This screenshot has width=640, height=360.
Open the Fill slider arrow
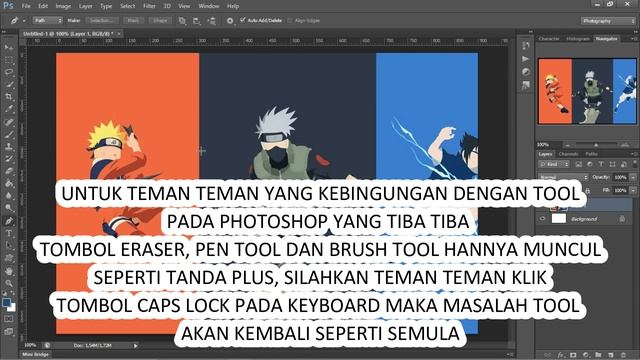pos(633,190)
